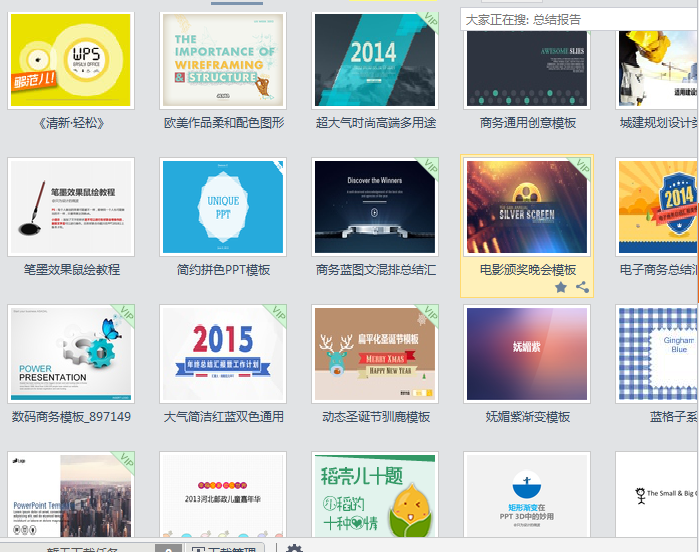This screenshot has height=552, width=699.
Task: Open the 《清新·轻松》 template thumbnail
Action: click(71, 60)
